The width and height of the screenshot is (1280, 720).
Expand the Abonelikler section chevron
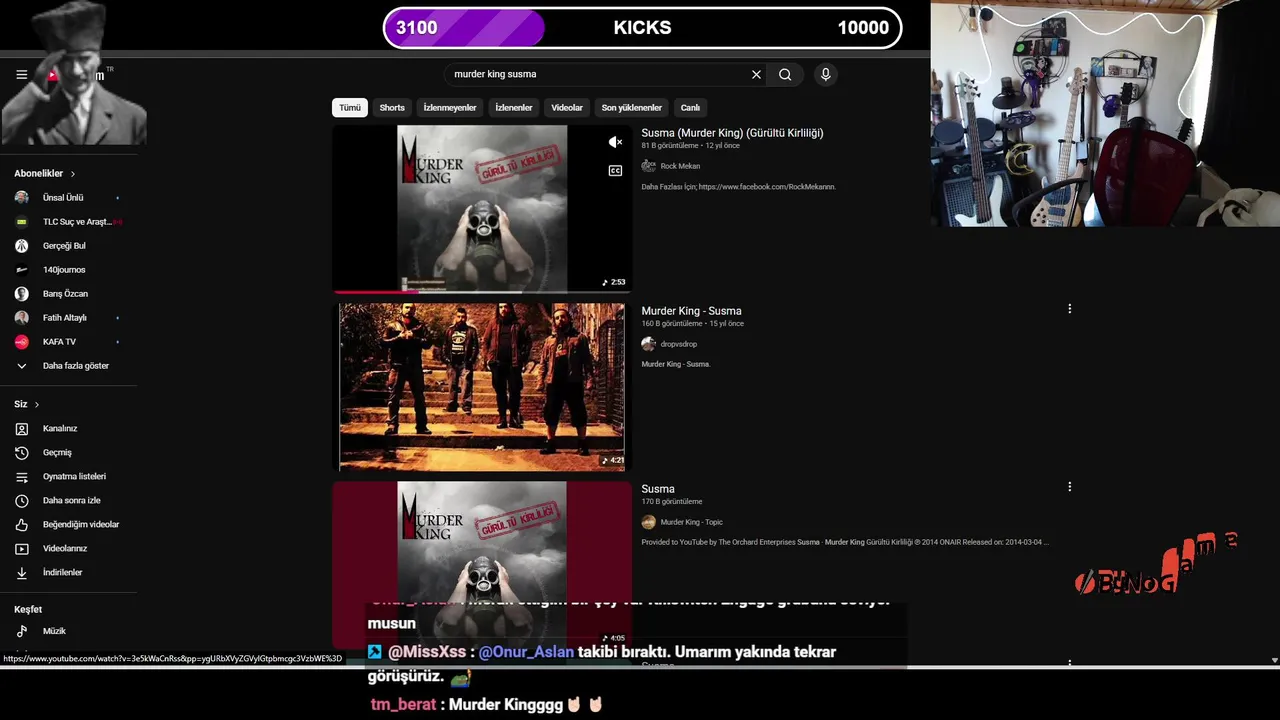(72, 174)
